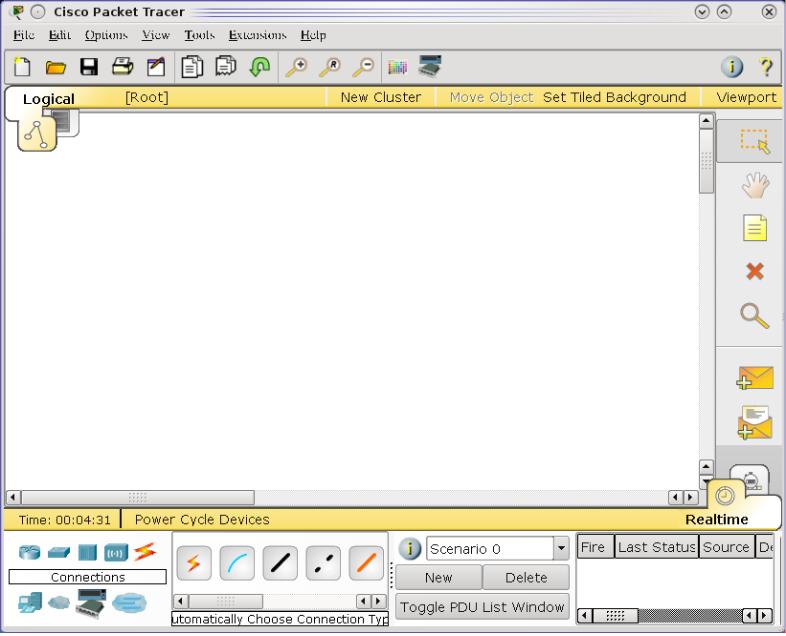The width and height of the screenshot is (786, 636).
Task: Zoom out with the minus magnifier
Action: coord(363,67)
